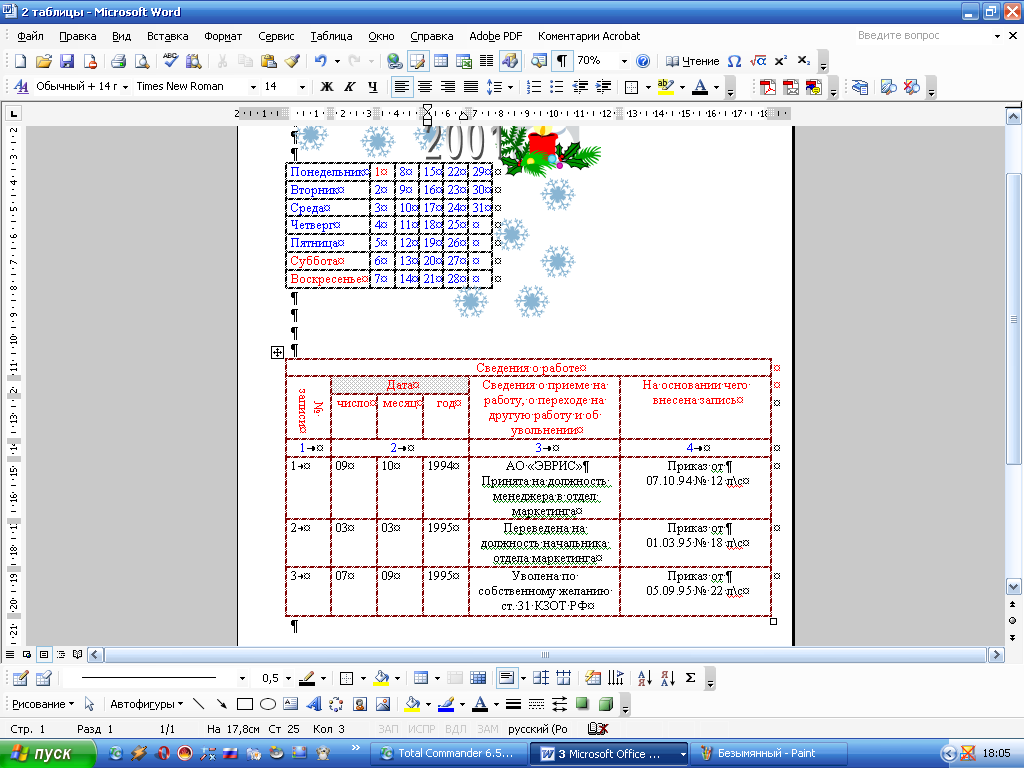Select the Oval drawing tool
This screenshot has width=1024, height=768.
268,704
